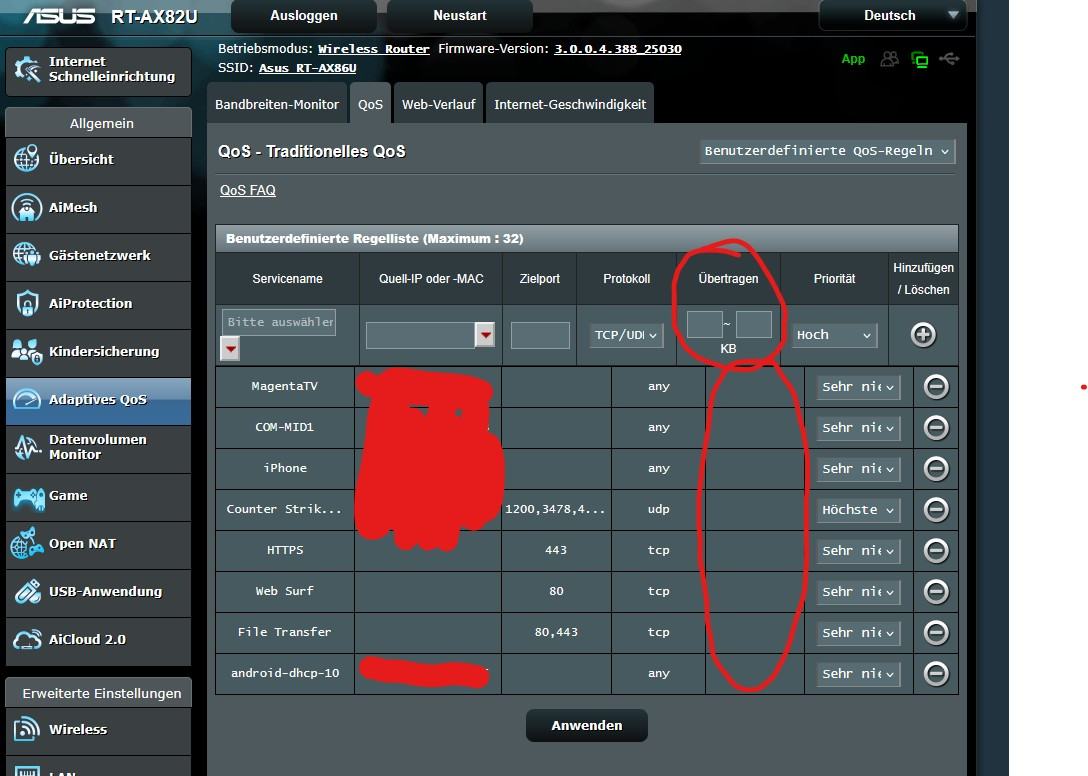Open Wireless Router operation mode link
Image resolution: width=1088 pixels, height=776 pixels.
tap(374, 49)
